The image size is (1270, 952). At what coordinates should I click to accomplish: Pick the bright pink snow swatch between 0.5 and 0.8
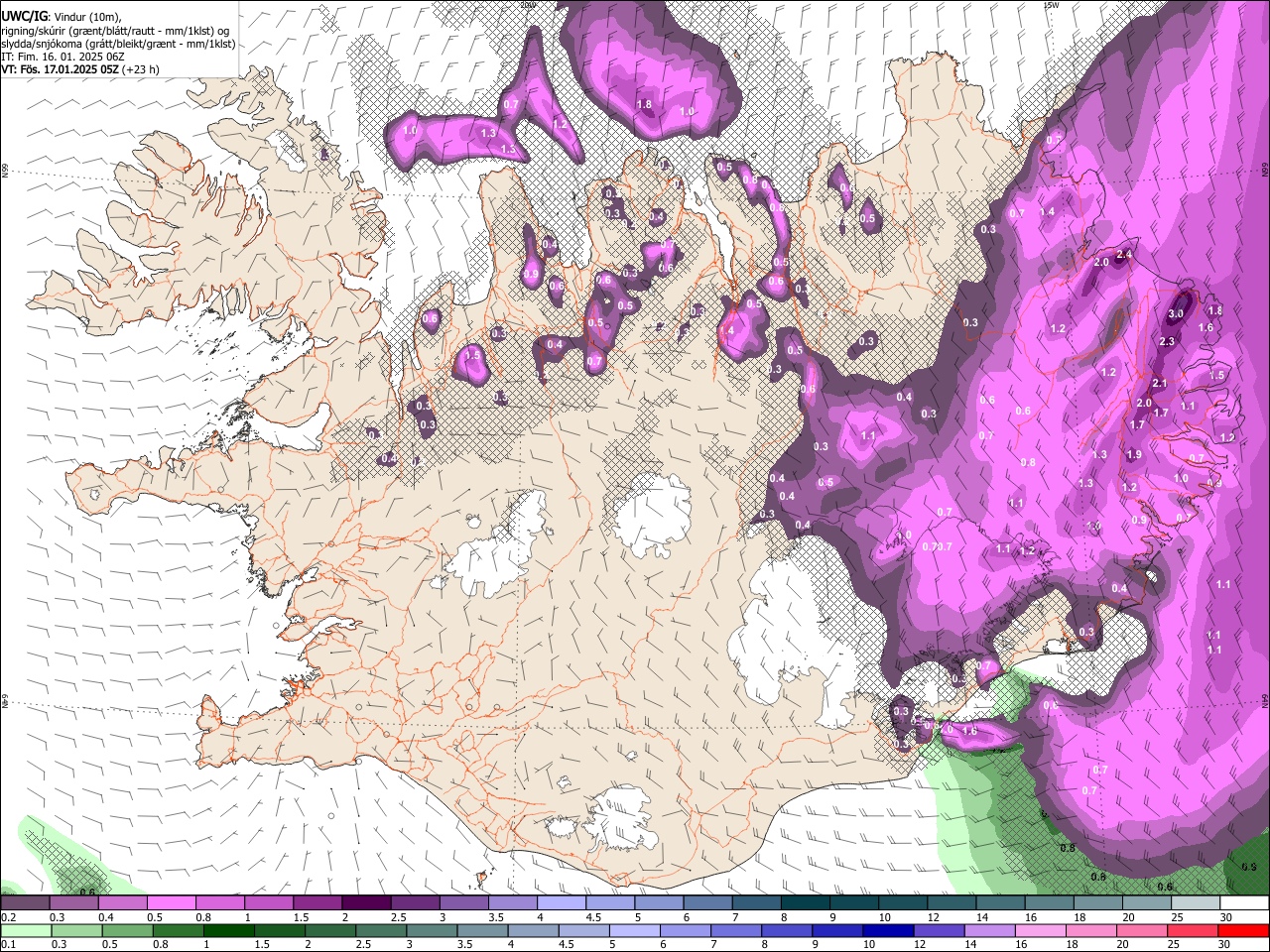click(x=171, y=902)
